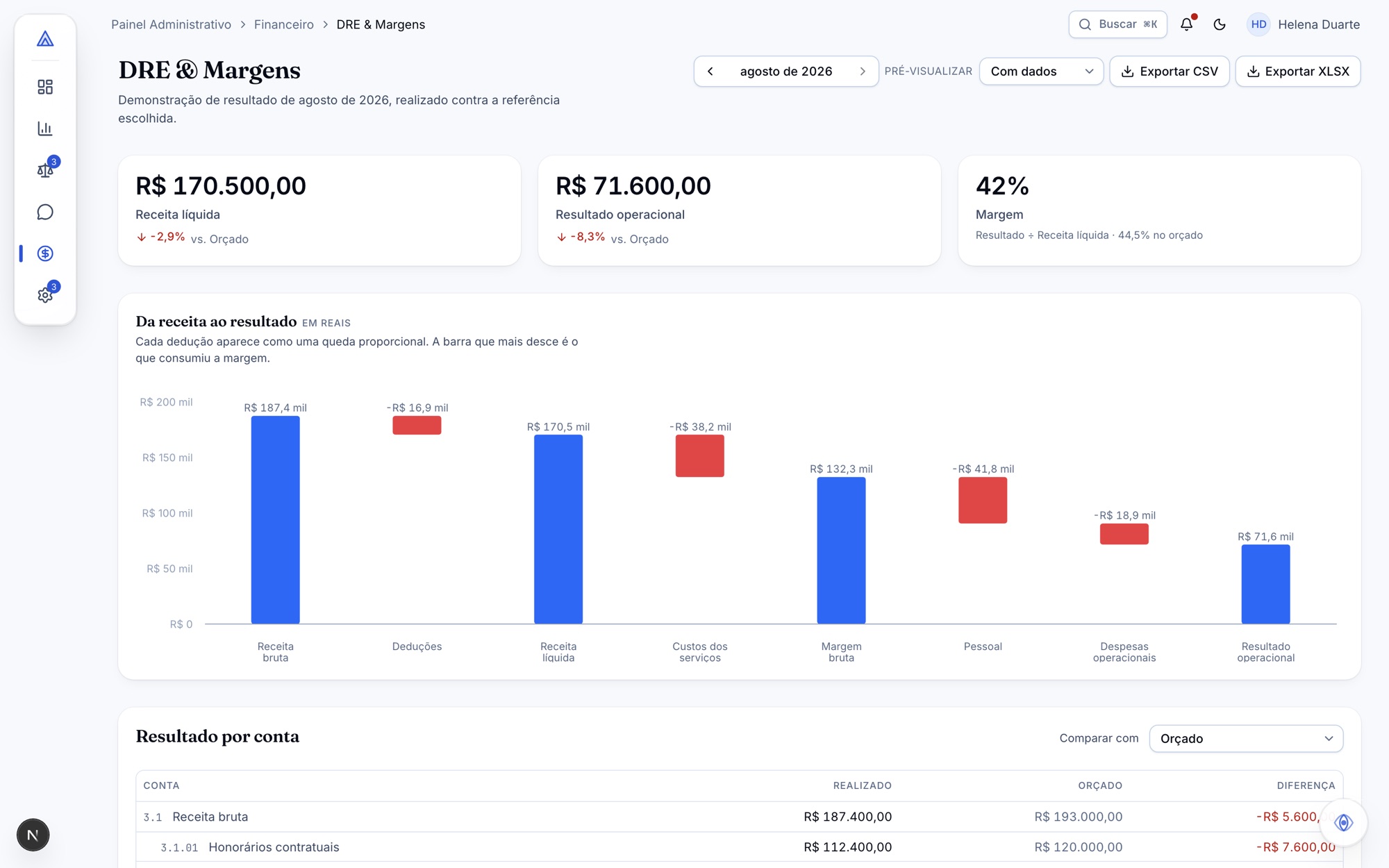Click the R$ 71.600,00 Resultado operacional card

[x=739, y=210]
